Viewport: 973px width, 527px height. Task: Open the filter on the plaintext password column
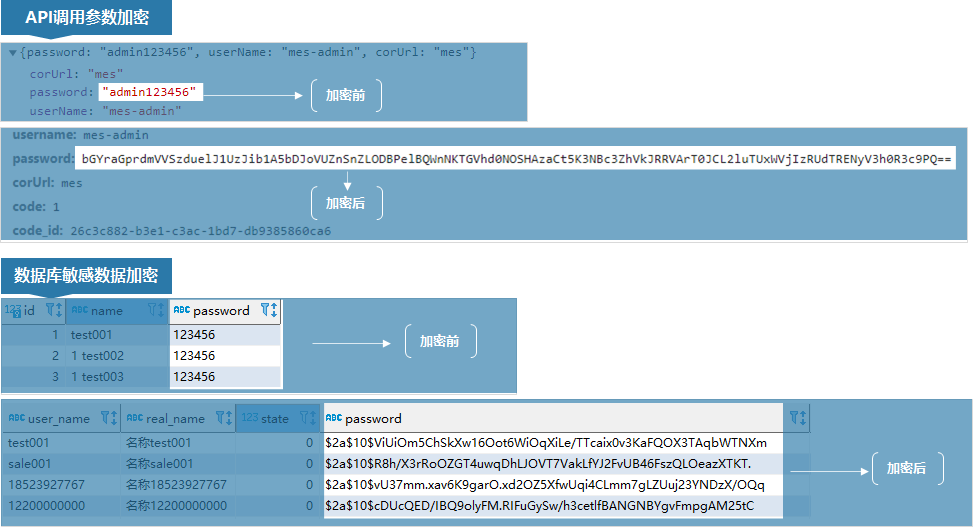(268, 311)
